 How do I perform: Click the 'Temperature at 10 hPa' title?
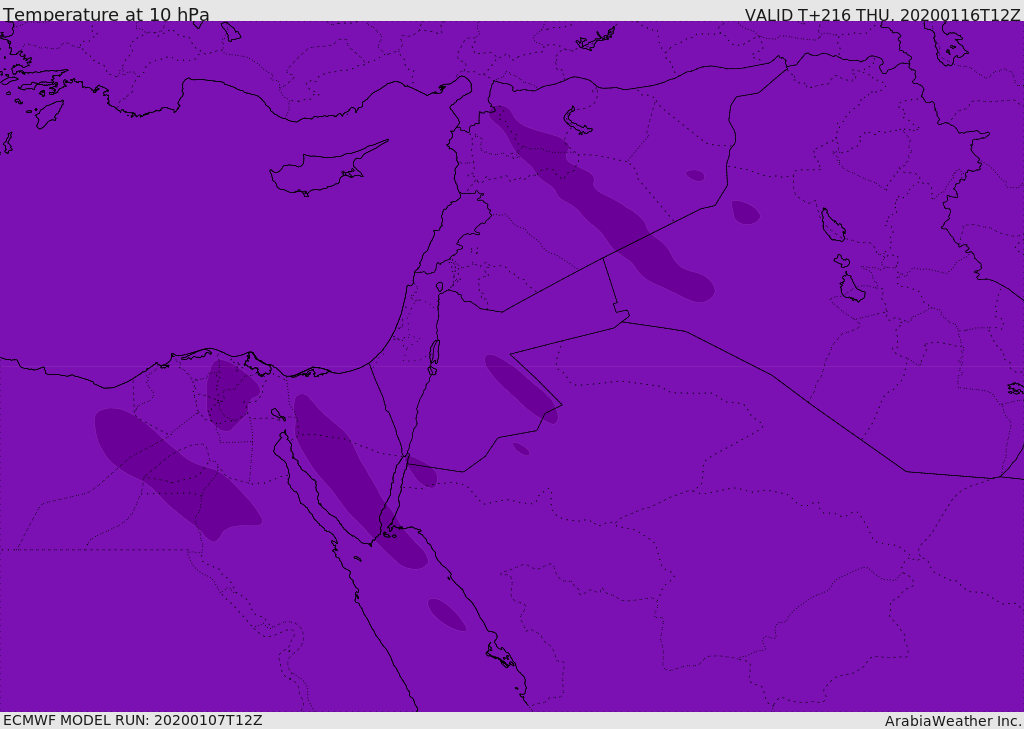coord(106,14)
